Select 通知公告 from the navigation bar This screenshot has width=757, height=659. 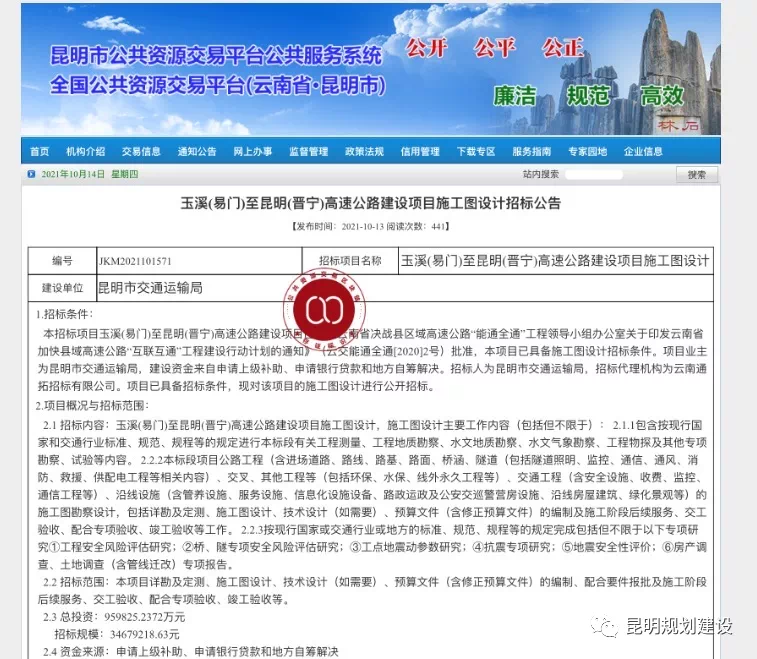click(197, 152)
